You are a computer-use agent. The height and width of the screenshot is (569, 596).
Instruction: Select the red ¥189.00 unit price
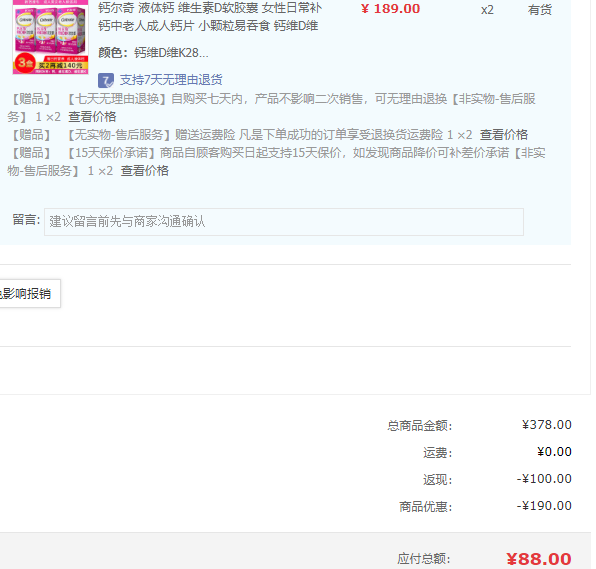pyautogui.click(x=390, y=9)
